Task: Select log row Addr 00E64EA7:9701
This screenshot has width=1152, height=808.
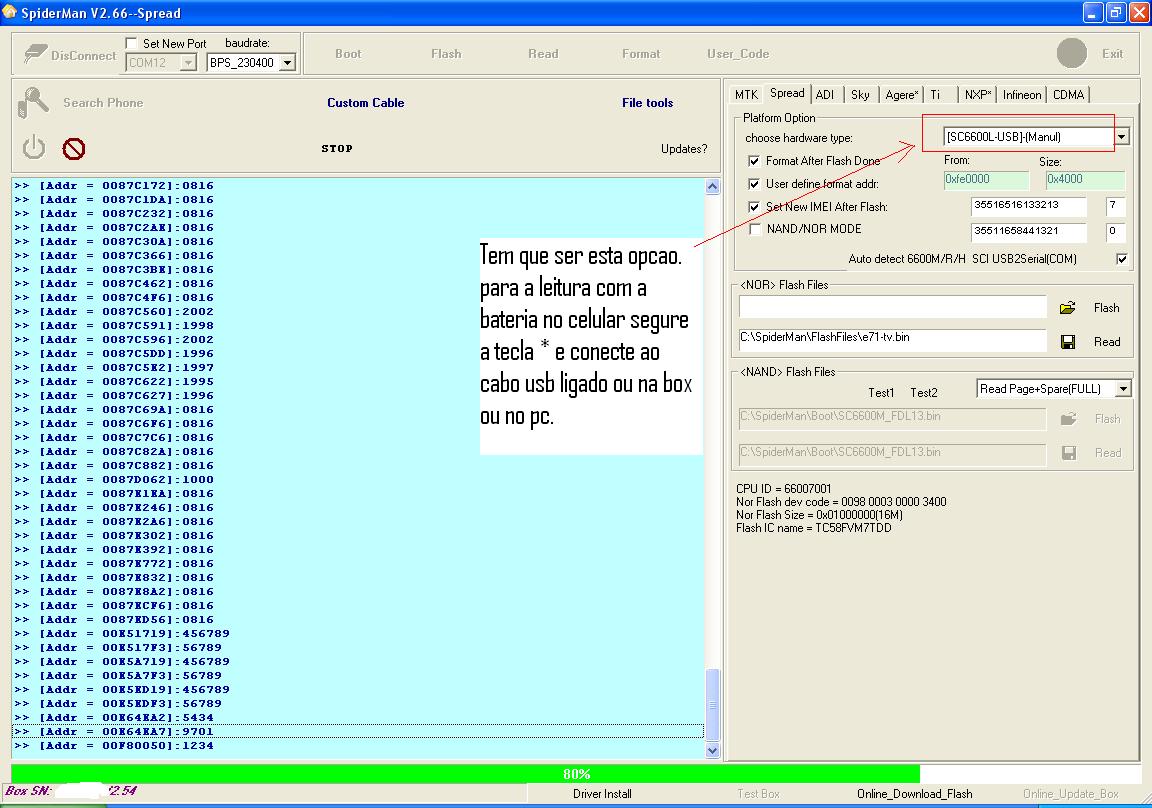Action: pyautogui.click(x=358, y=732)
